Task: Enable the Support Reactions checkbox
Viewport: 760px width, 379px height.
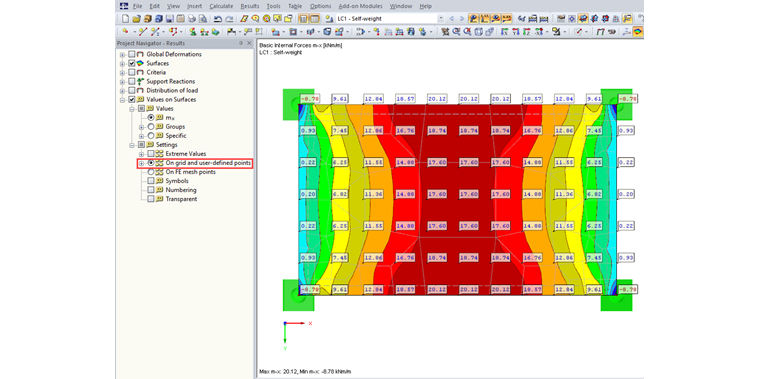Action: click(132, 81)
